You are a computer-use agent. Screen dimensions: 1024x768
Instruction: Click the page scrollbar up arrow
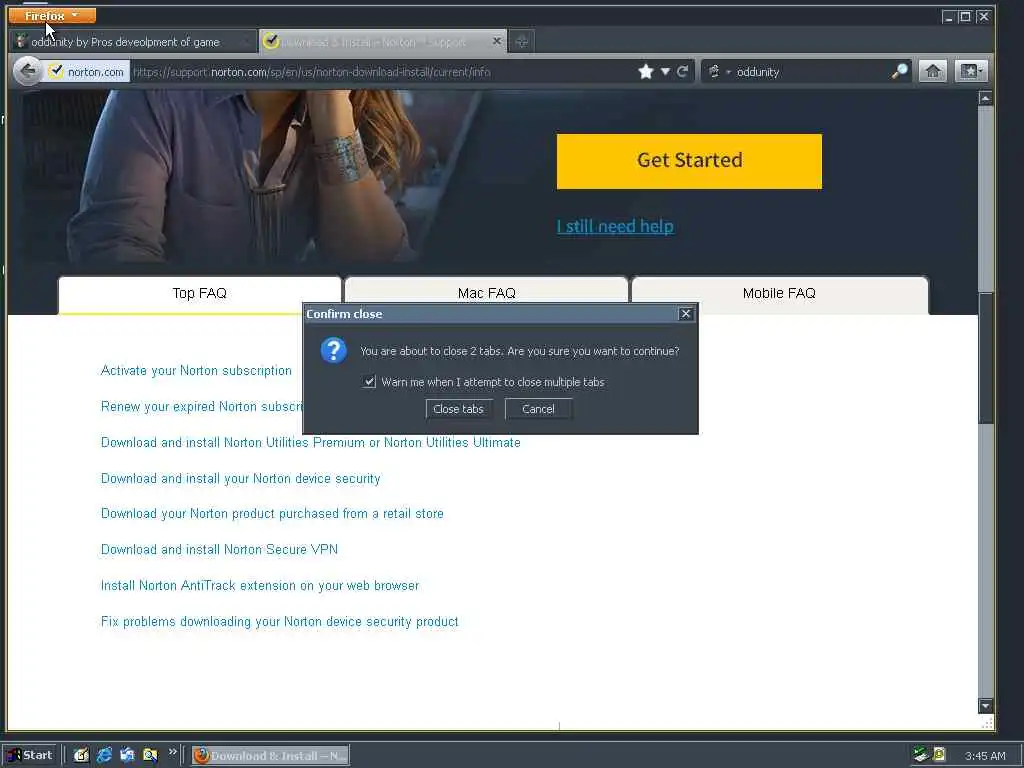pyautogui.click(x=985, y=98)
